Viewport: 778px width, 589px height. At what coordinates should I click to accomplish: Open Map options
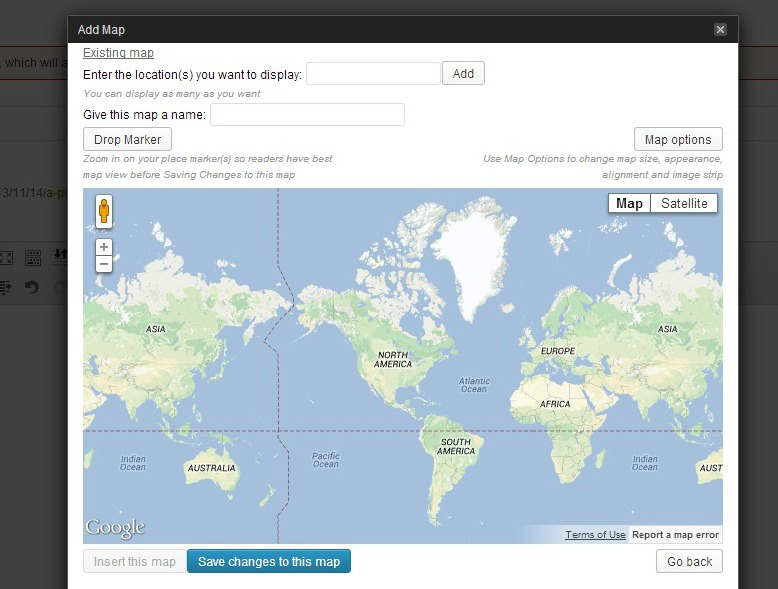(678, 139)
